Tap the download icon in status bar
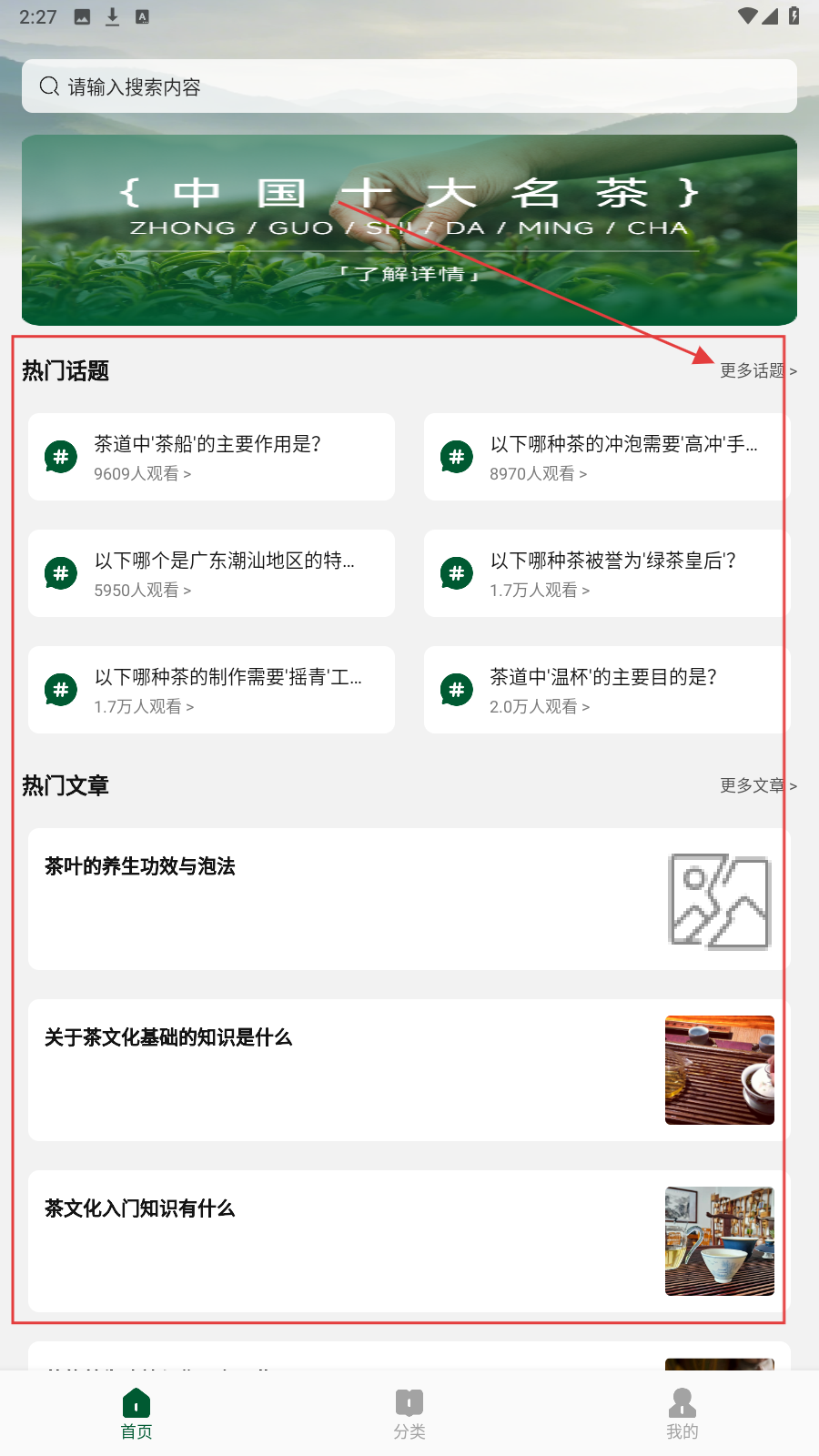819x1456 pixels. click(112, 16)
